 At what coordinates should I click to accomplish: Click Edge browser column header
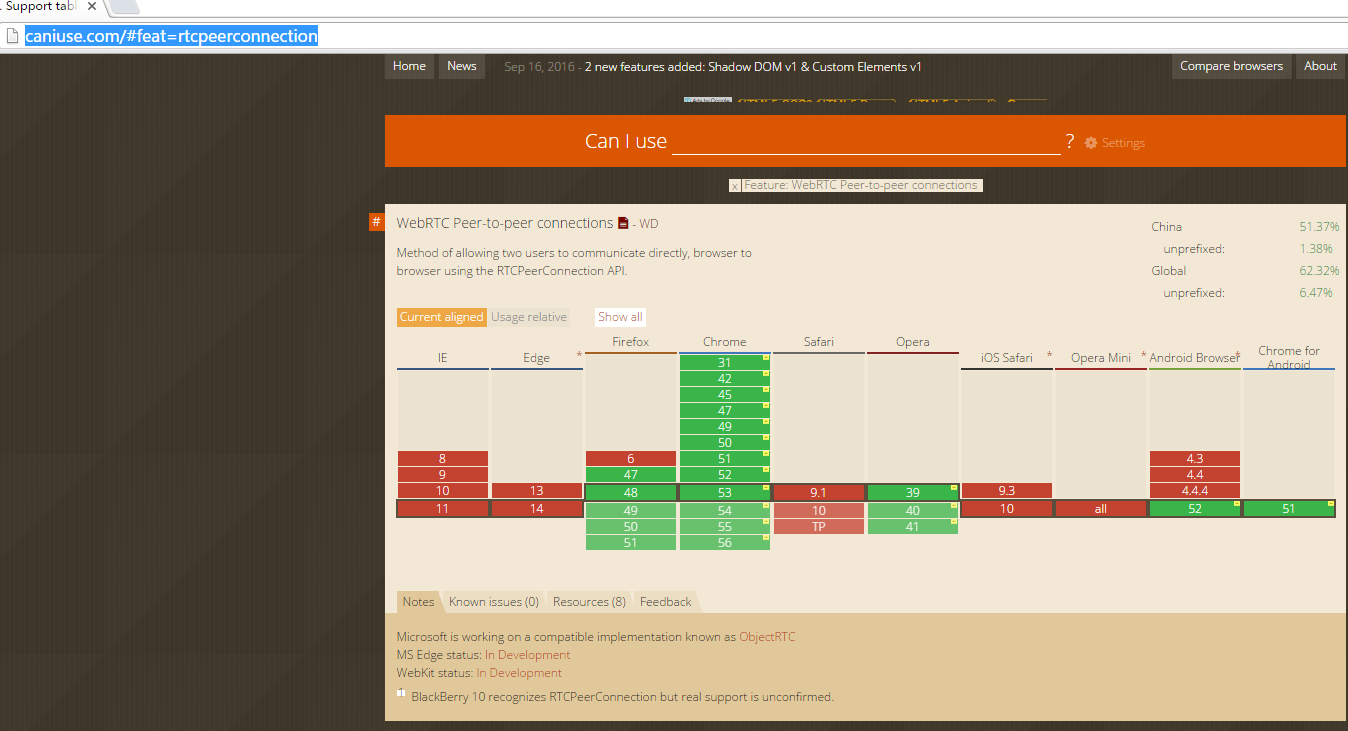(x=536, y=358)
